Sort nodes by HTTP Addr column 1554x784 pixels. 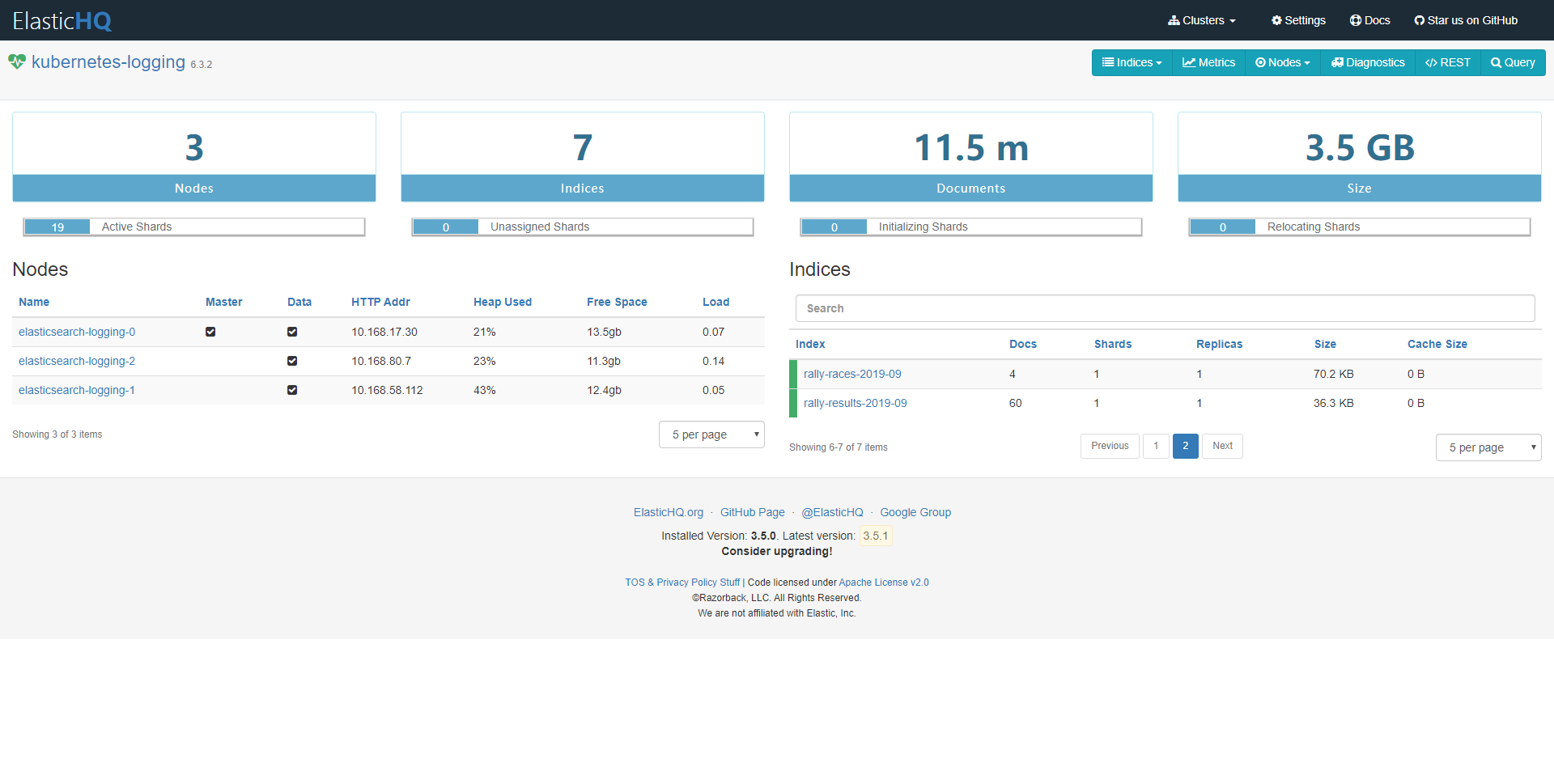point(380,302)
